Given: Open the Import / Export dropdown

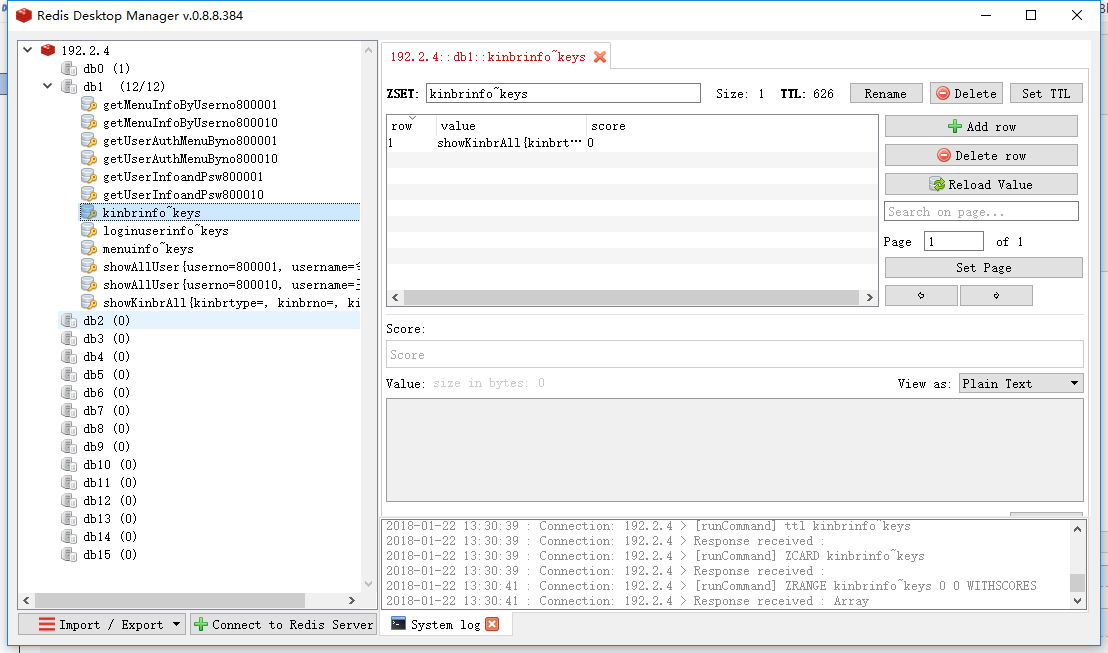Looking at the screenshot, I should click(x=102, y=624).
